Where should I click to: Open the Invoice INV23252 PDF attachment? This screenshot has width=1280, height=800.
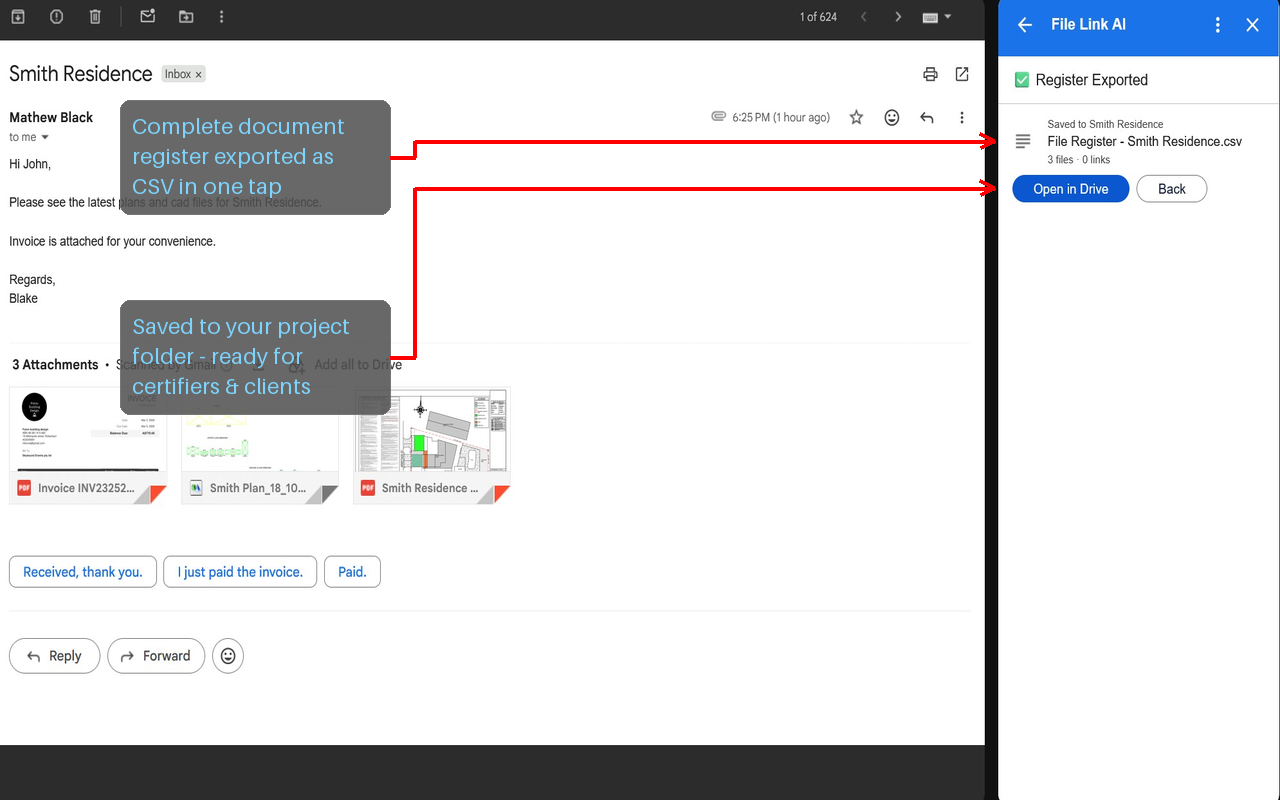88,446
